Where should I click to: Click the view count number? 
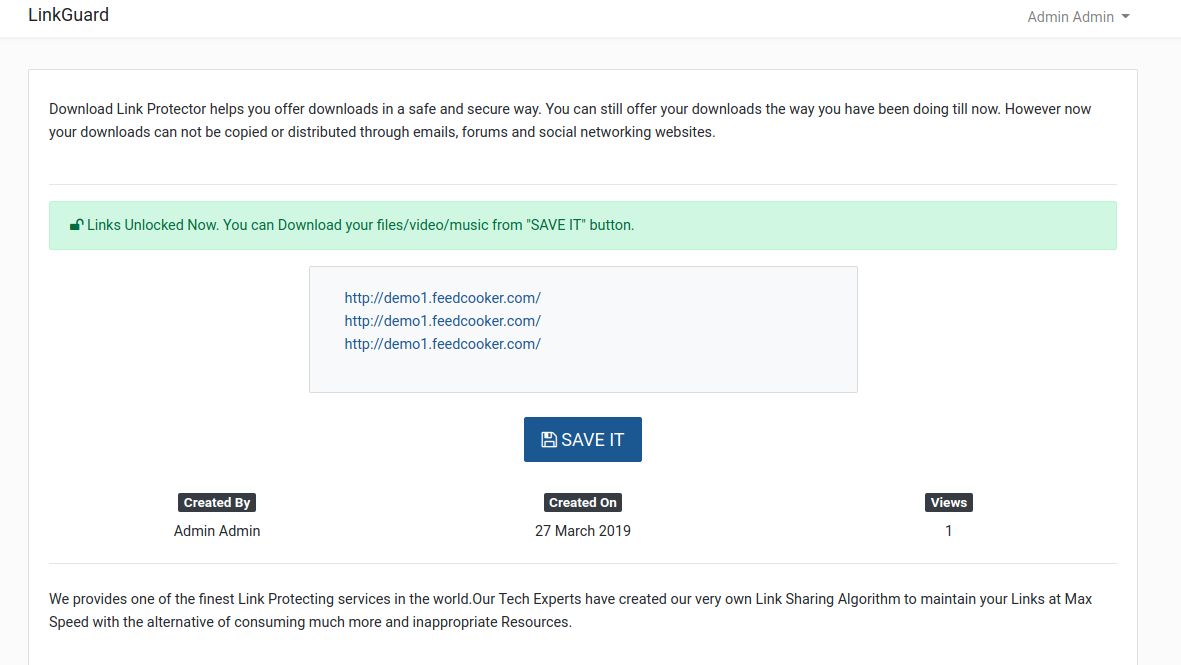948,531
